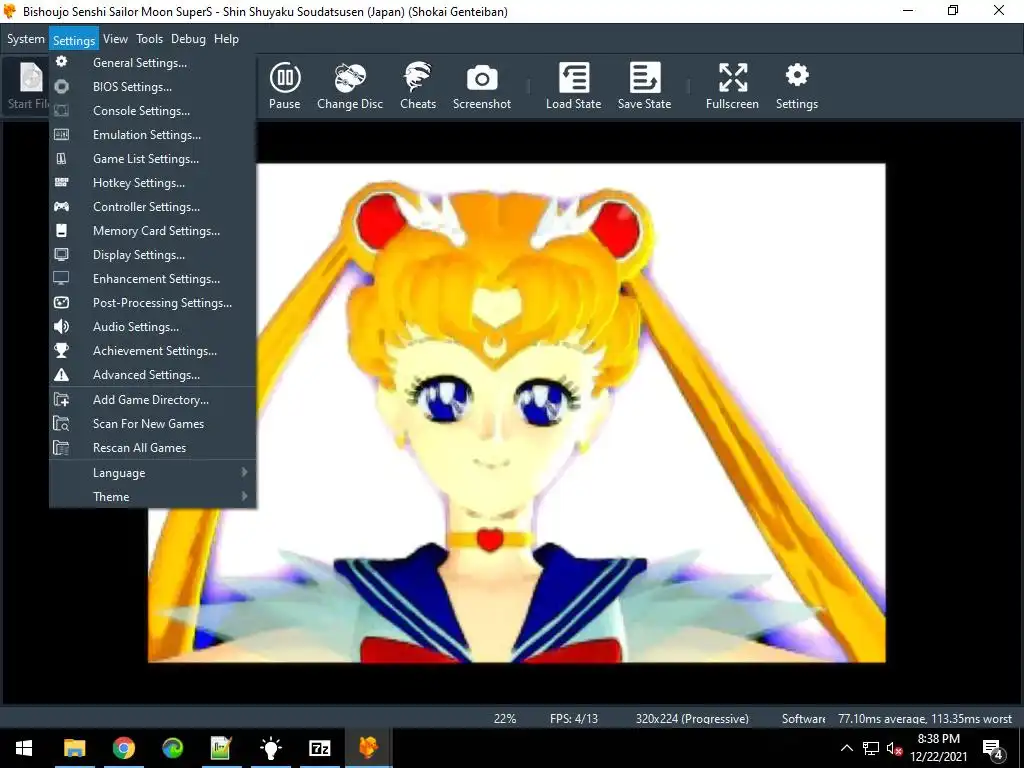
Task: Open Windows Start menu
Action: point(24,748)
